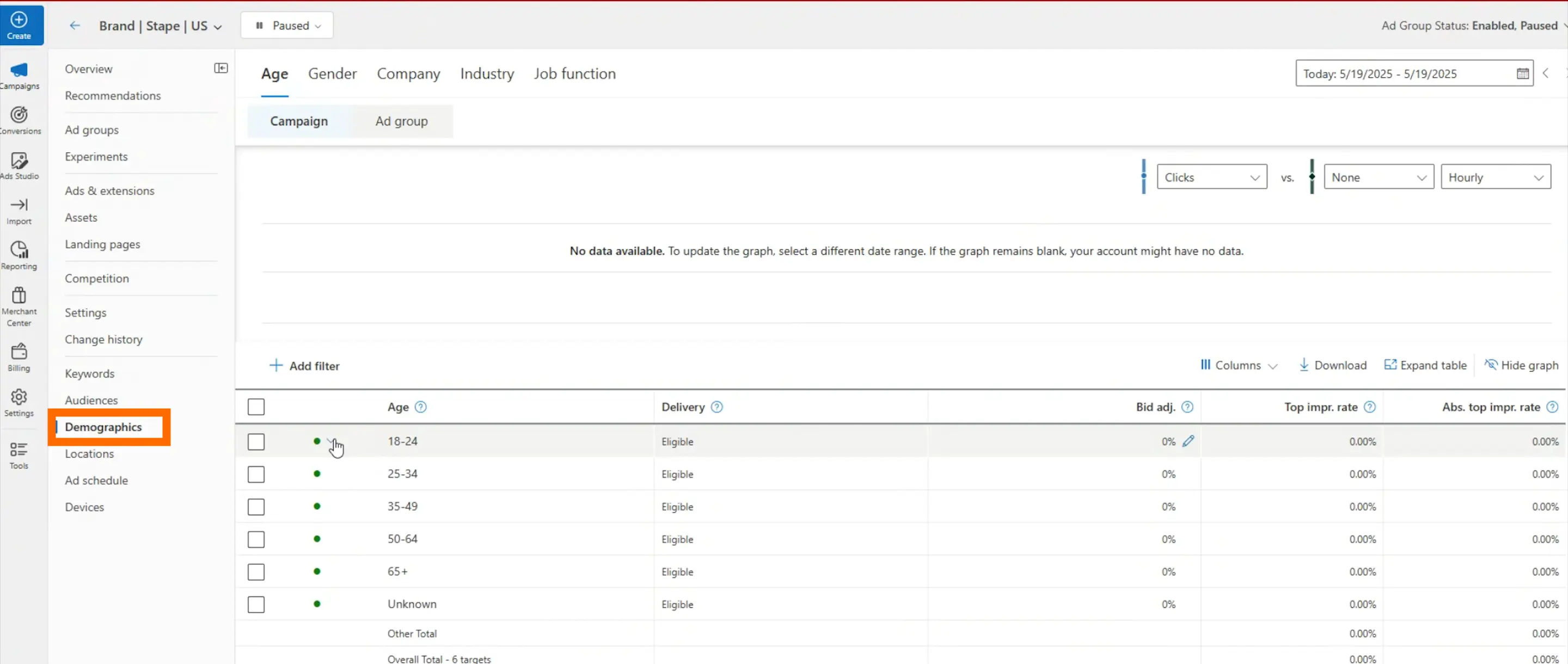Click help icon next to Abs. top impr. rate

1552,407
